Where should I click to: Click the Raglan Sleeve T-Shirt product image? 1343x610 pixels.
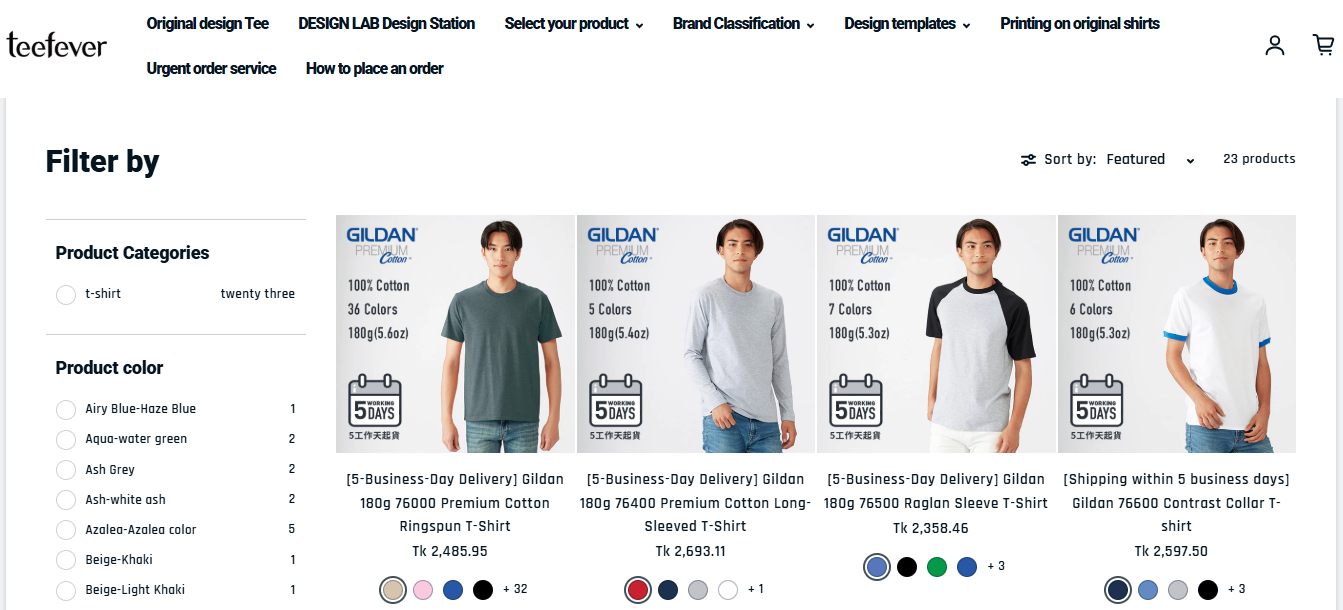click(x=936, y=333)
